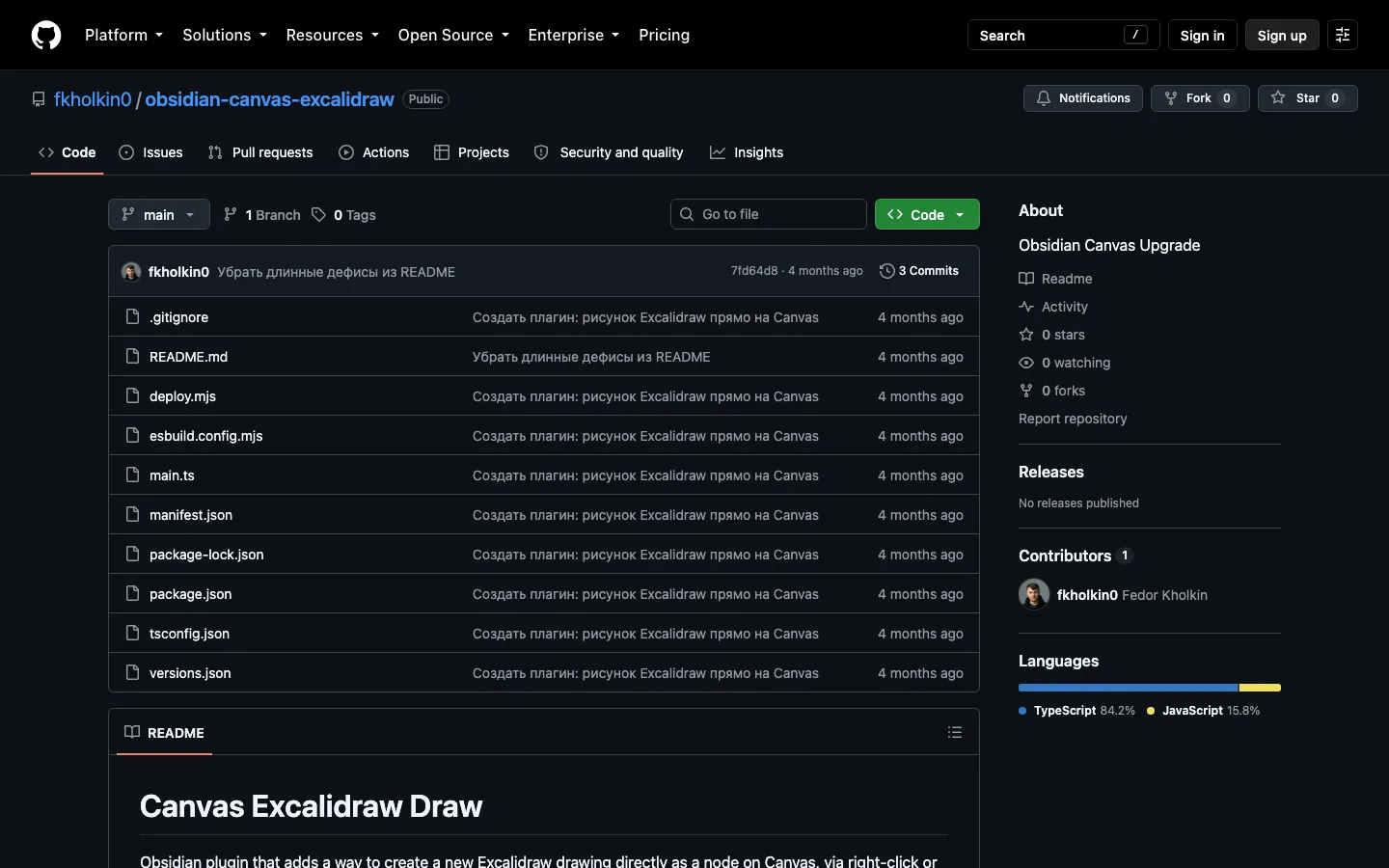Open the esbuild.config.mjs file
The image size is (1389, 868).
tap(206, 436)
